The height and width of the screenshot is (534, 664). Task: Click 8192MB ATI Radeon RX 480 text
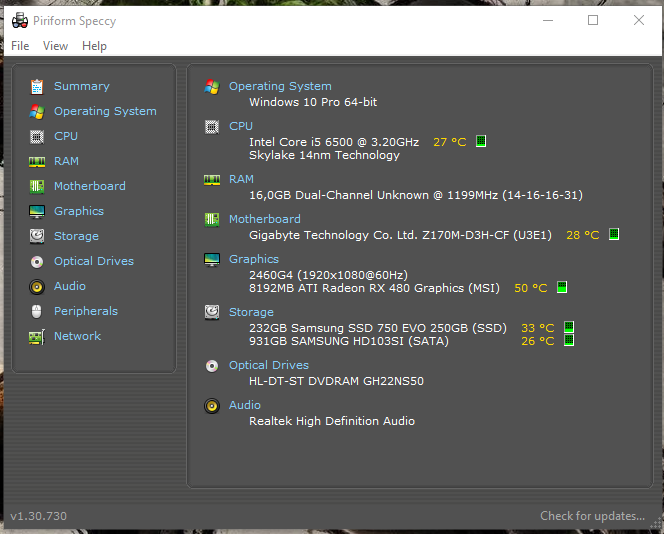374,288
